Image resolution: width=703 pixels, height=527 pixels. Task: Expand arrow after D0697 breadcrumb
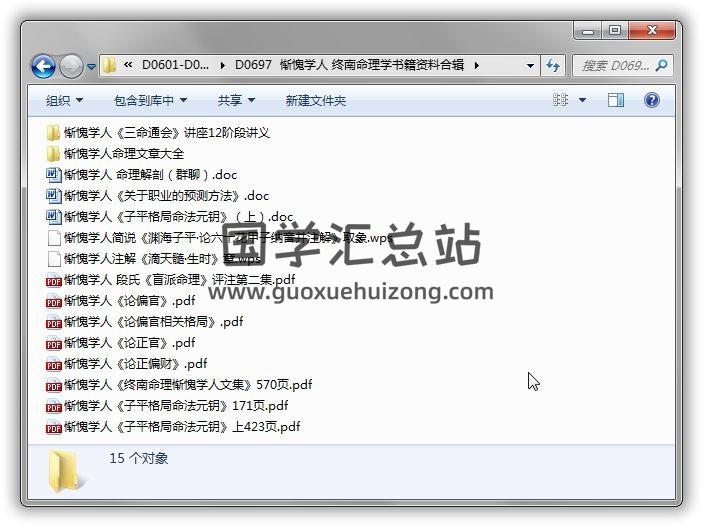pos(477,65)
